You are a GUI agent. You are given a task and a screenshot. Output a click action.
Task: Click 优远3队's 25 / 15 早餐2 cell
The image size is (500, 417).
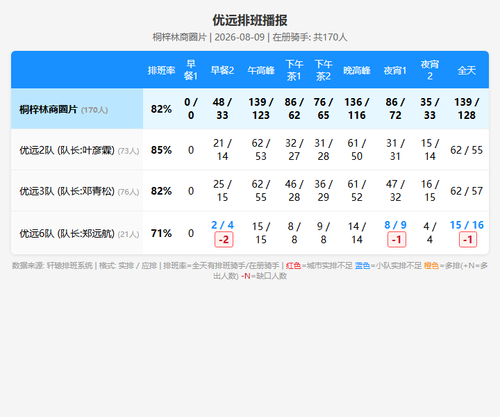click(x=222, y=191)
